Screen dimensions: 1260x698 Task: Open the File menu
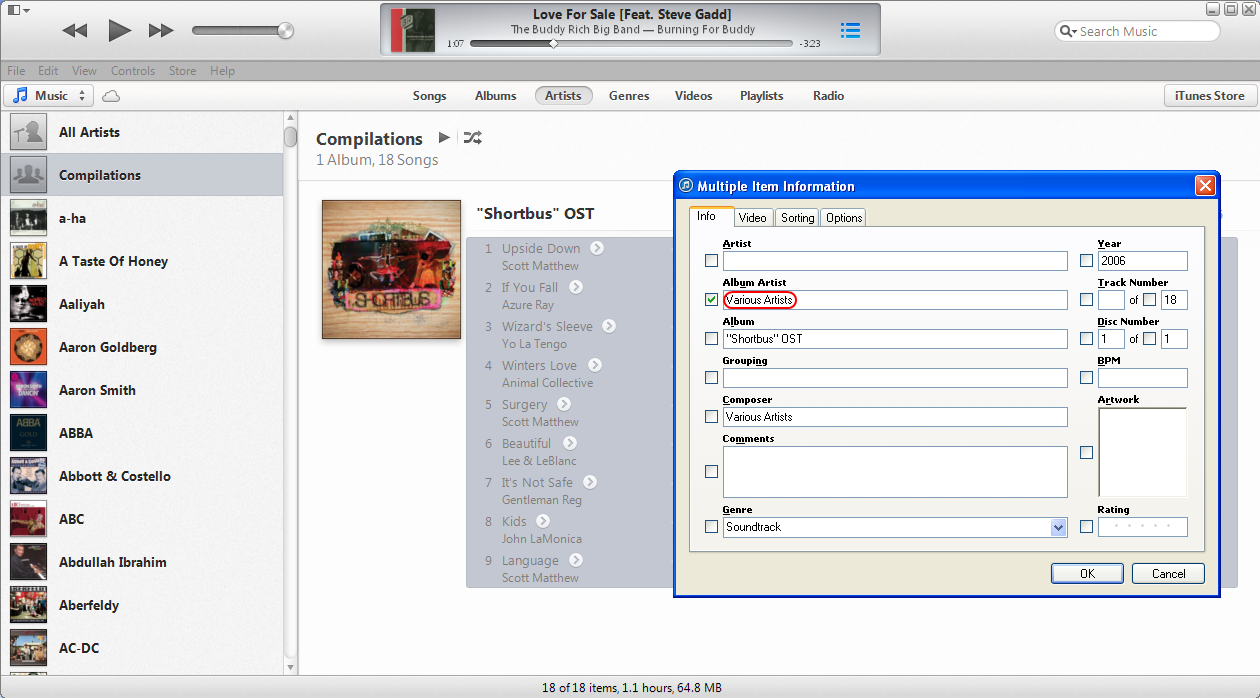point(16,71)
